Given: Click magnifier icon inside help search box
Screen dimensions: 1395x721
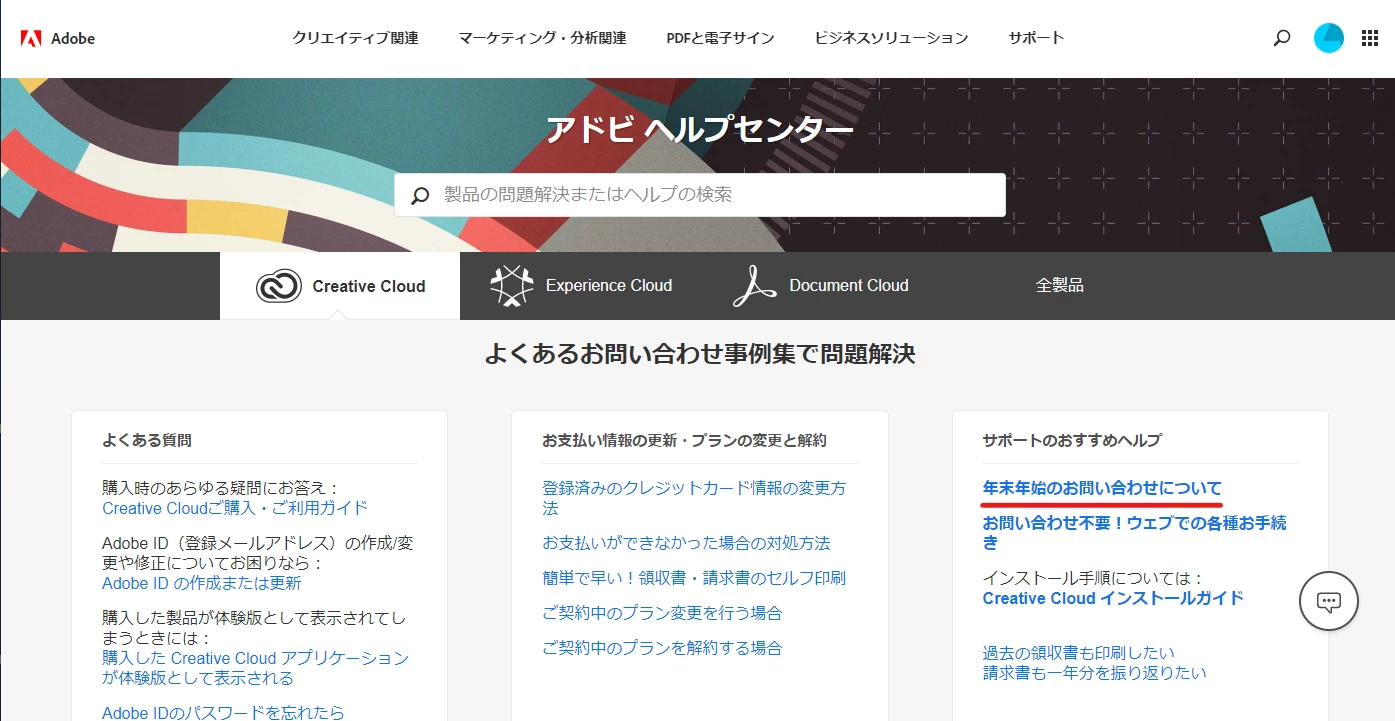Looking at the screenshot, I should pyautogui.click(x=421, y=195).
